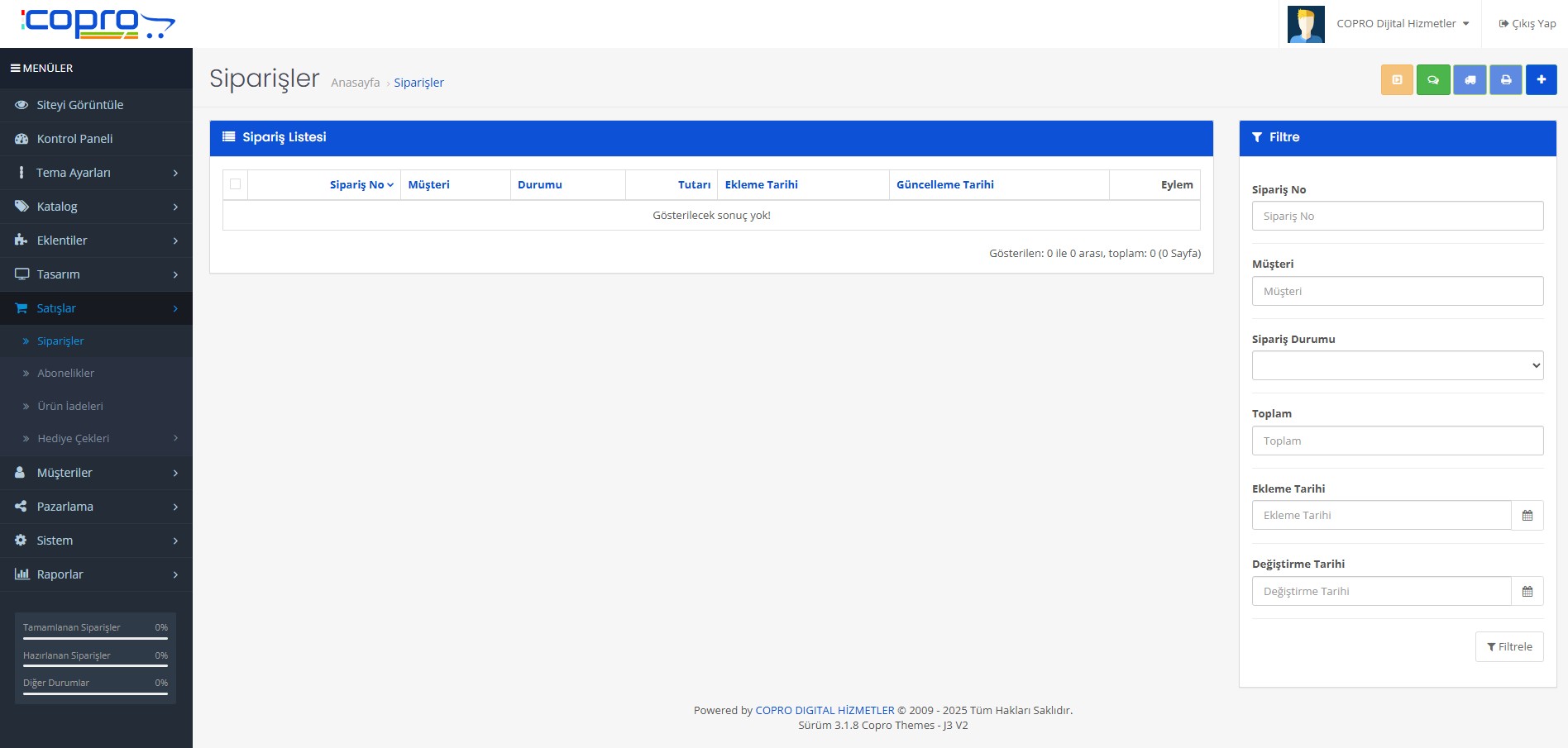Open Abonelikler in the sidebar submenu
Image resolution: width=1568 pixels, height=748 pixels.
click(66, 374)
